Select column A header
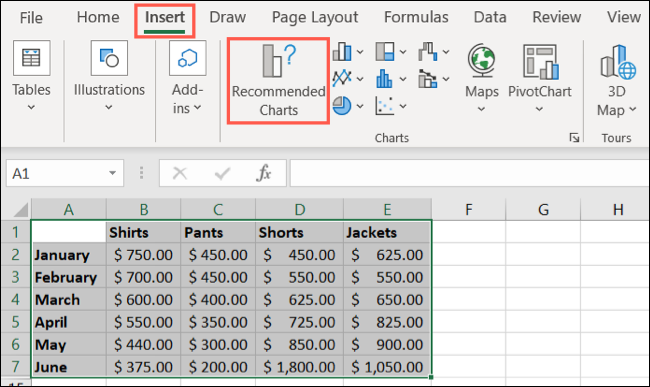Viewport: 650px width, 387px height. click(x=69, y=209)
